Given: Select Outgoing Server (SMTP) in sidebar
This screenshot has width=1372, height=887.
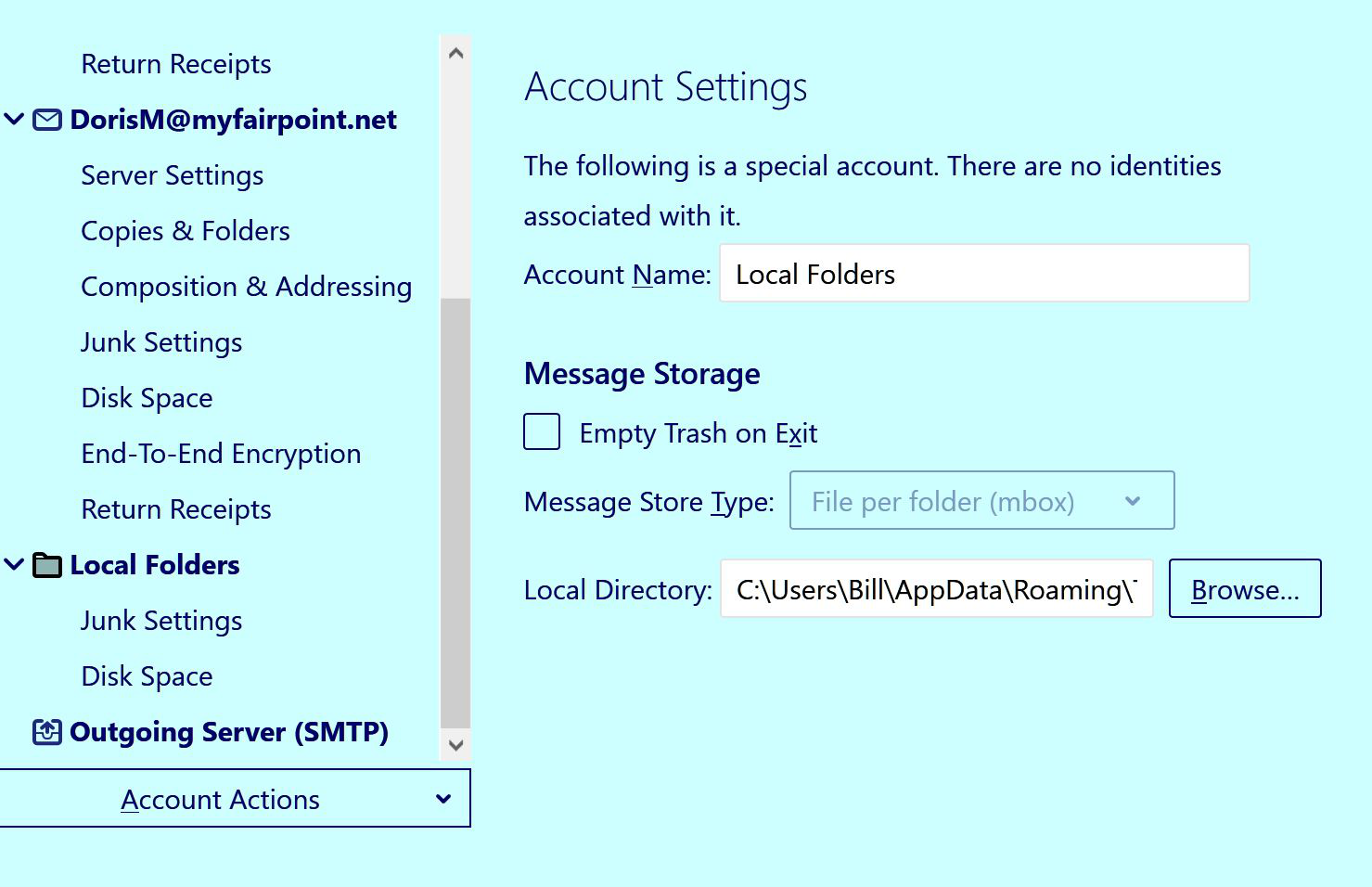Looking at the screenshot, I should [228, 732].
